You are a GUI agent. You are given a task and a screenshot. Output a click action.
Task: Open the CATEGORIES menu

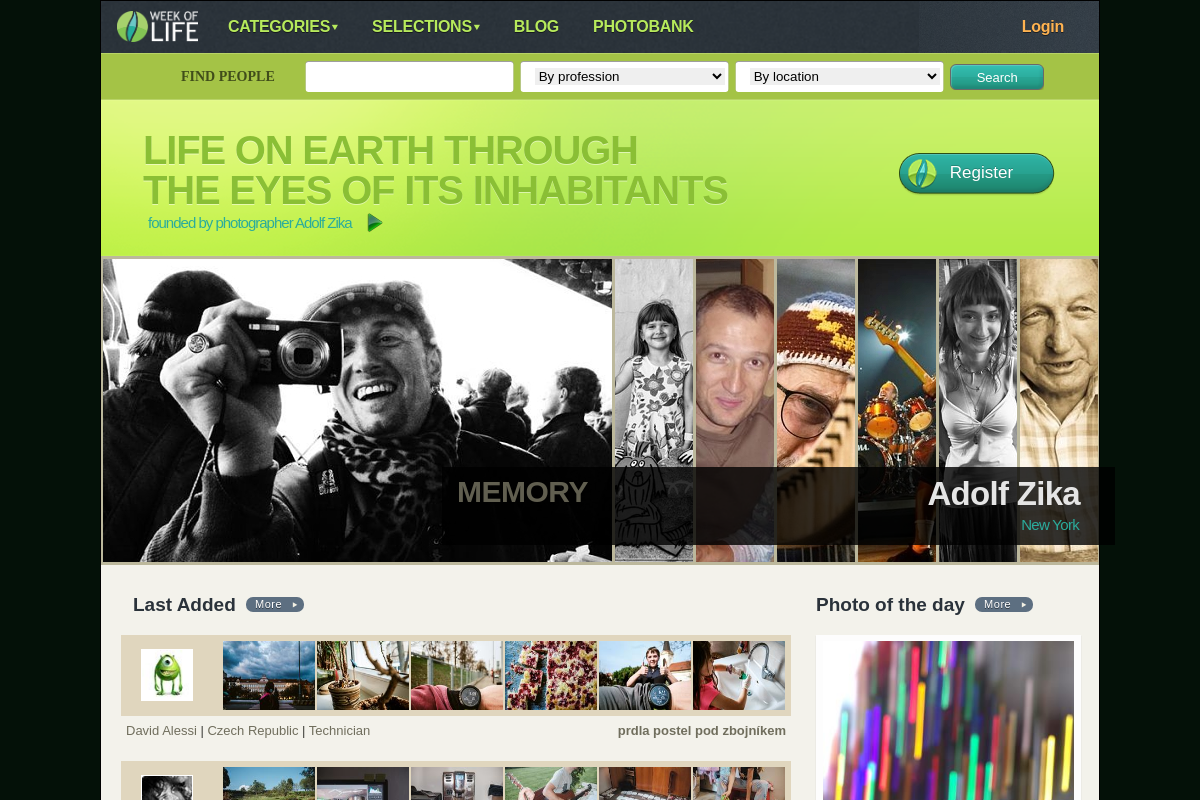283,27
